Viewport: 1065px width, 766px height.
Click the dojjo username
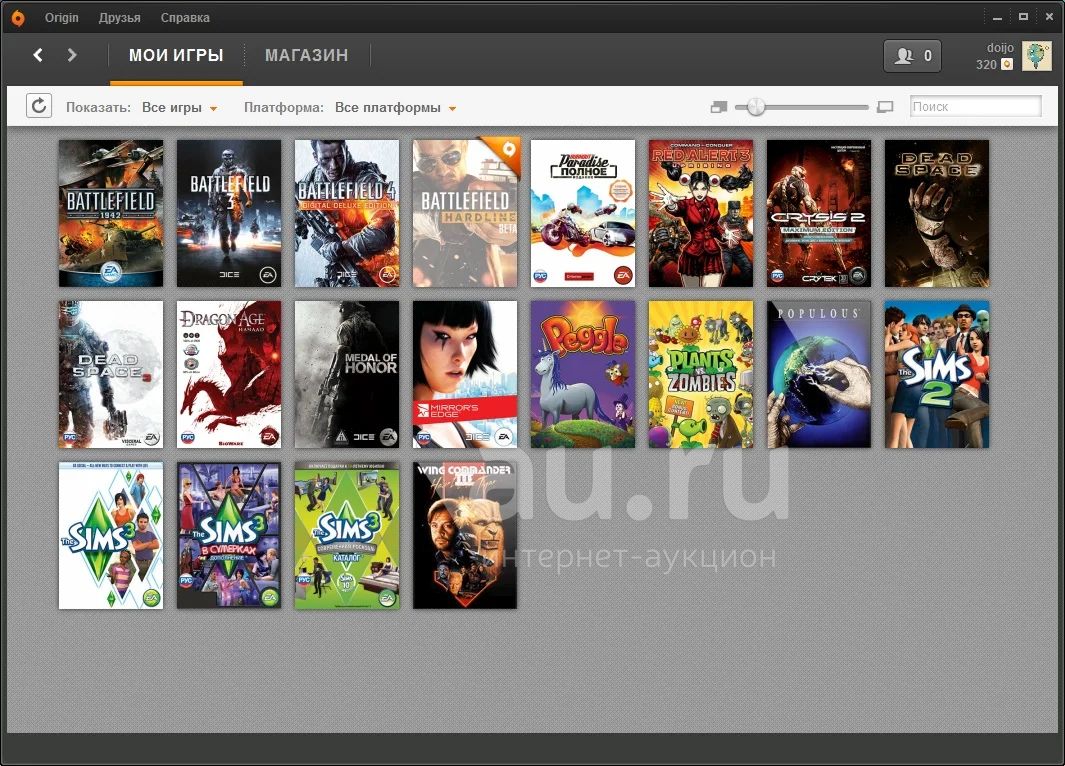(x=1000, y=48)
